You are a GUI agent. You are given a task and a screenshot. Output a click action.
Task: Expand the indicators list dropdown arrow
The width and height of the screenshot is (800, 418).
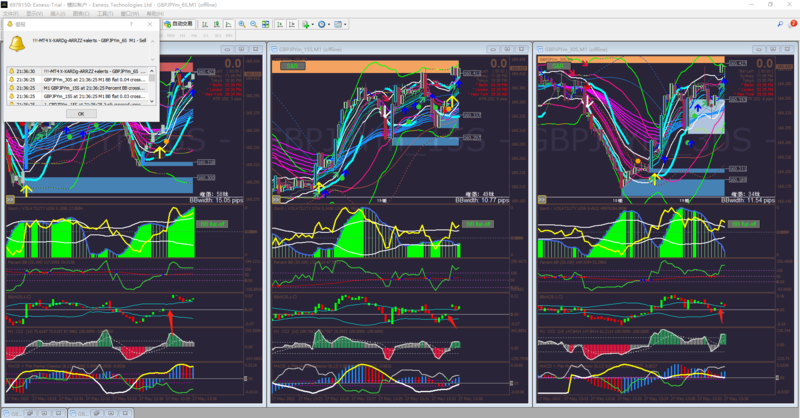[x=313, y=24]
